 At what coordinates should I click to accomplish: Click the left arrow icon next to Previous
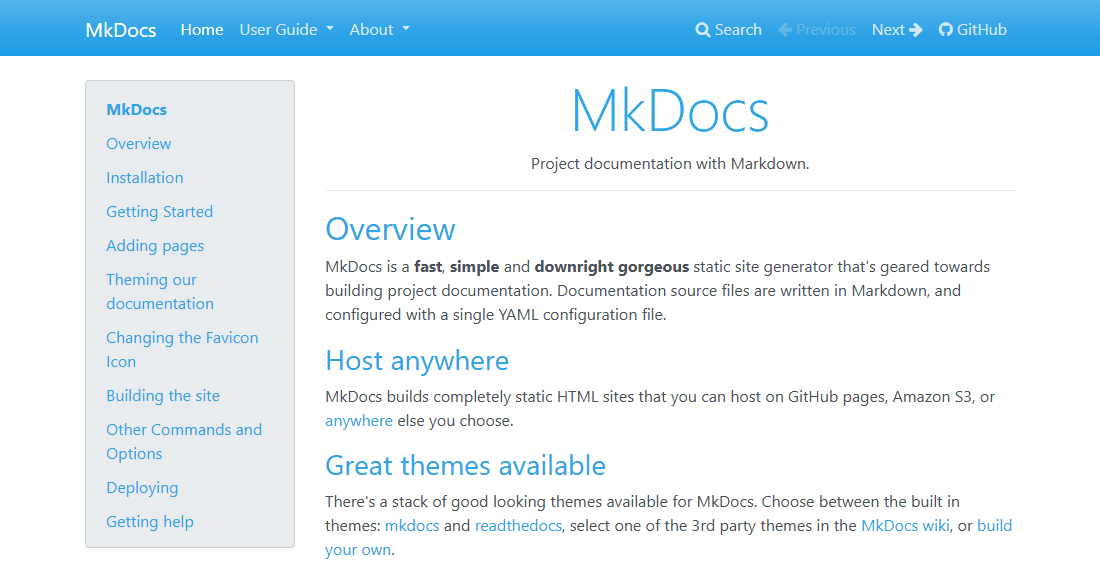tap(785, 29)
